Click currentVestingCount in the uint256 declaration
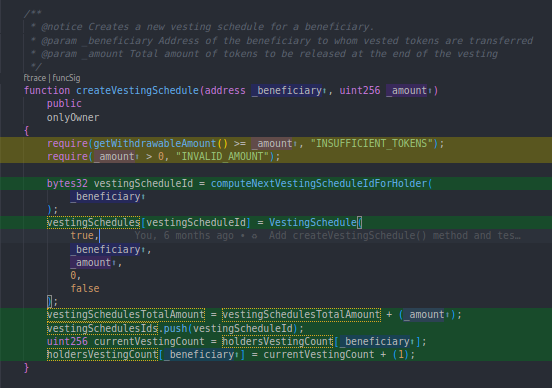This screenshot has height=388, width=552. tap(149, 342)
